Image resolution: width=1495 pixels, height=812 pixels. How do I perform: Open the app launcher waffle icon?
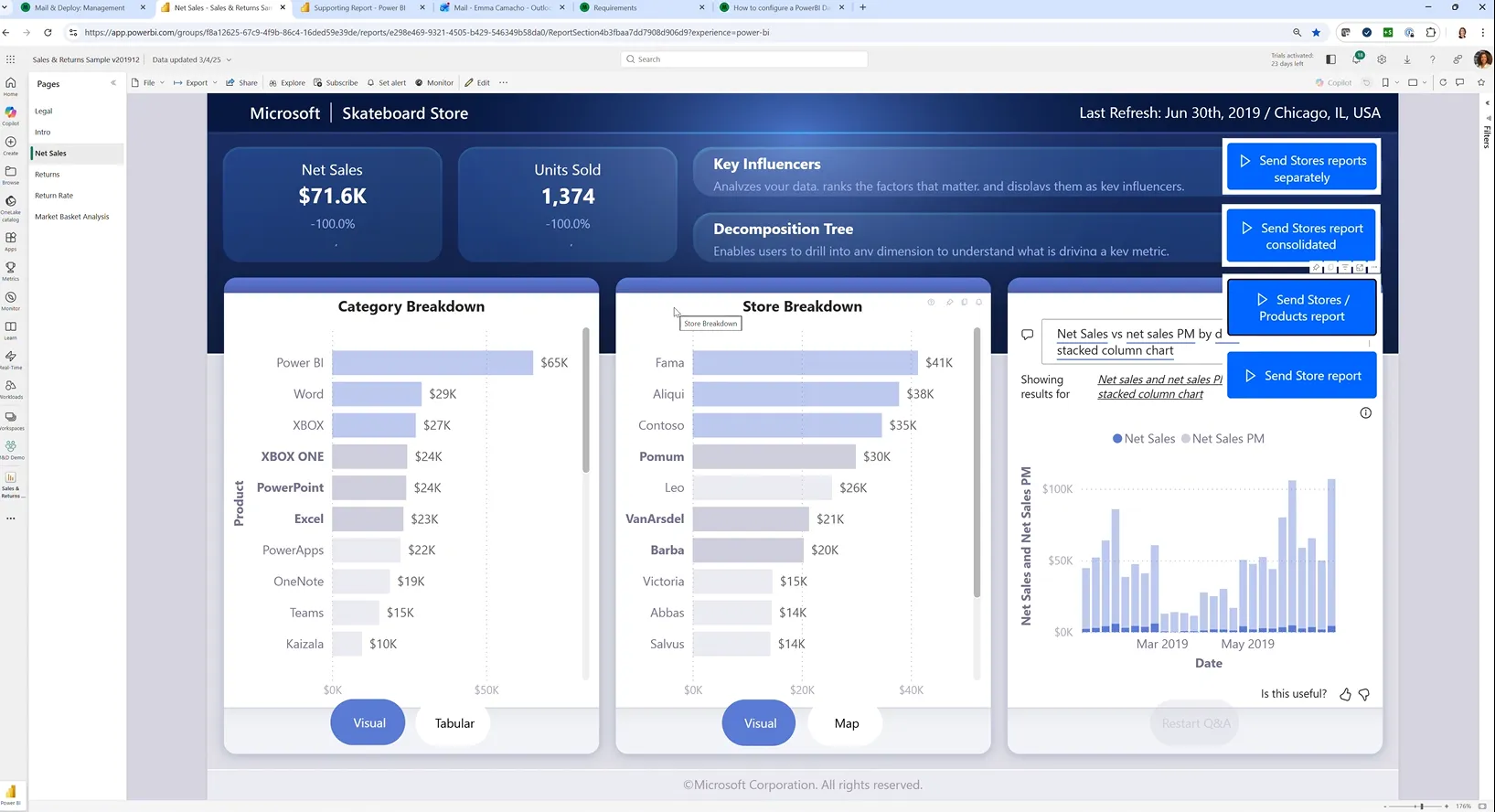click(10, 59)
